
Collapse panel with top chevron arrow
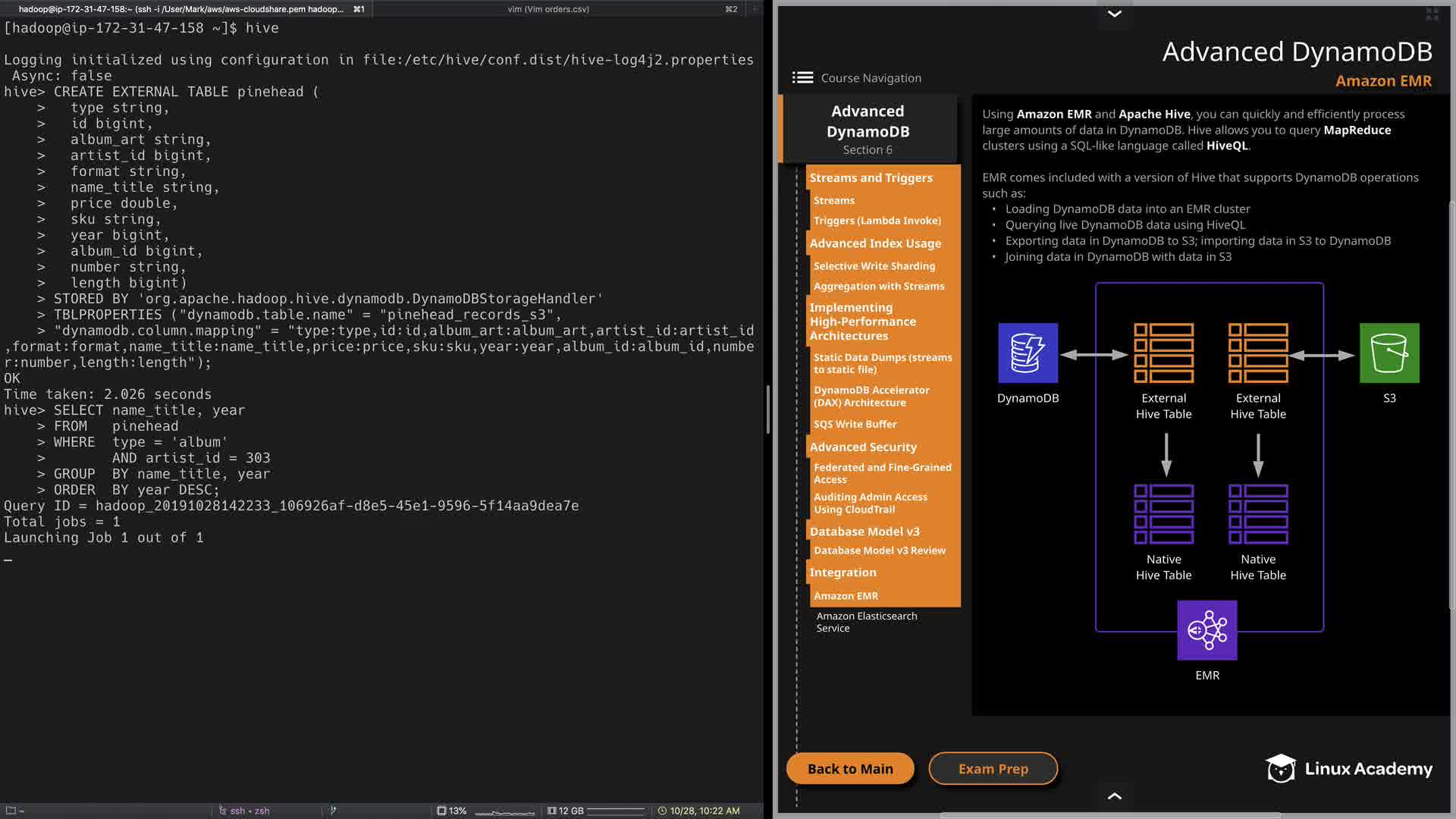click(1114, 14)
